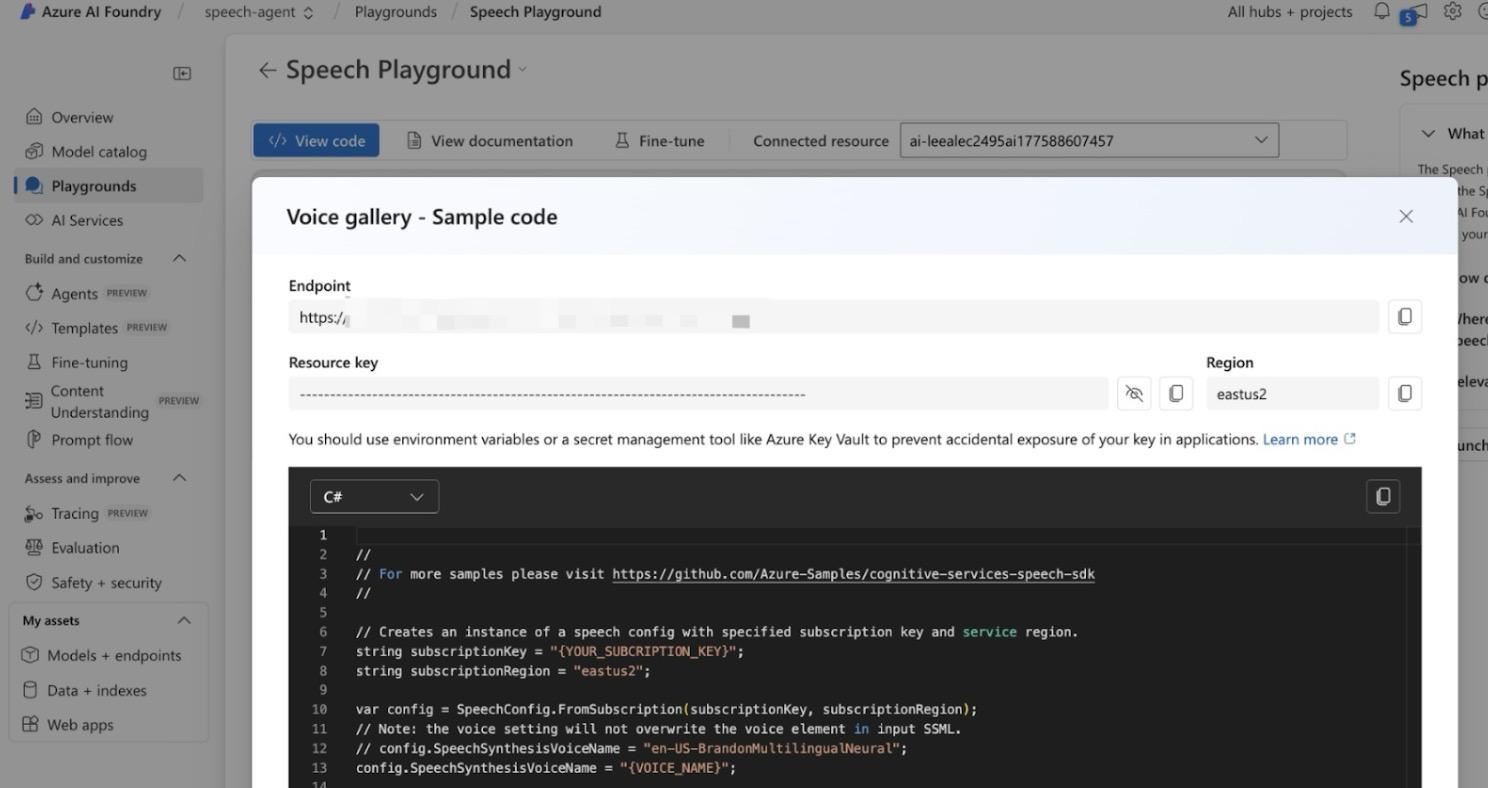Image resolution: width=1488 pixels, height=788 pixels.
Task: Collapse the My assets section
Action: click(x=183, y=620)
